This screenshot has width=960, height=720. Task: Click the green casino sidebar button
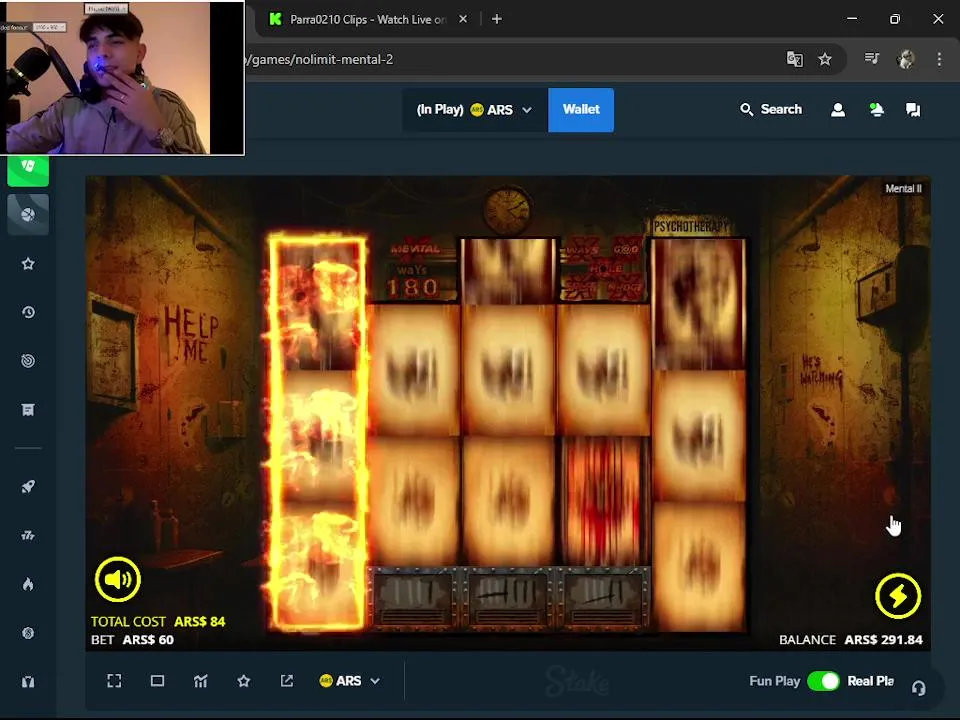pos(28,170)
